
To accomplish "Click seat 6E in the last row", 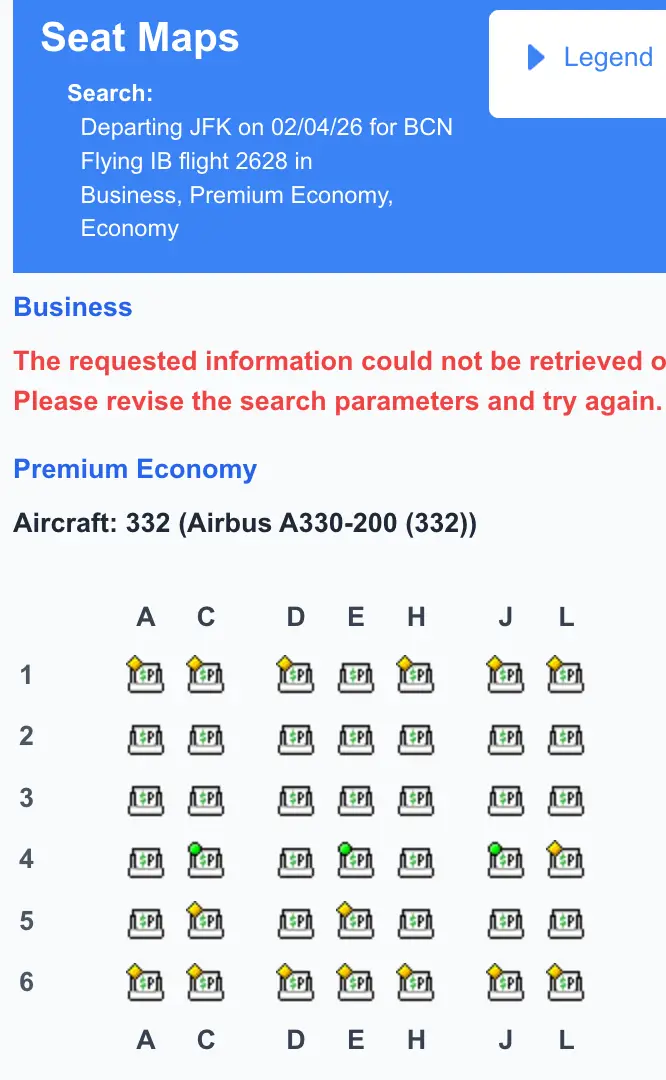I will 355,983.
